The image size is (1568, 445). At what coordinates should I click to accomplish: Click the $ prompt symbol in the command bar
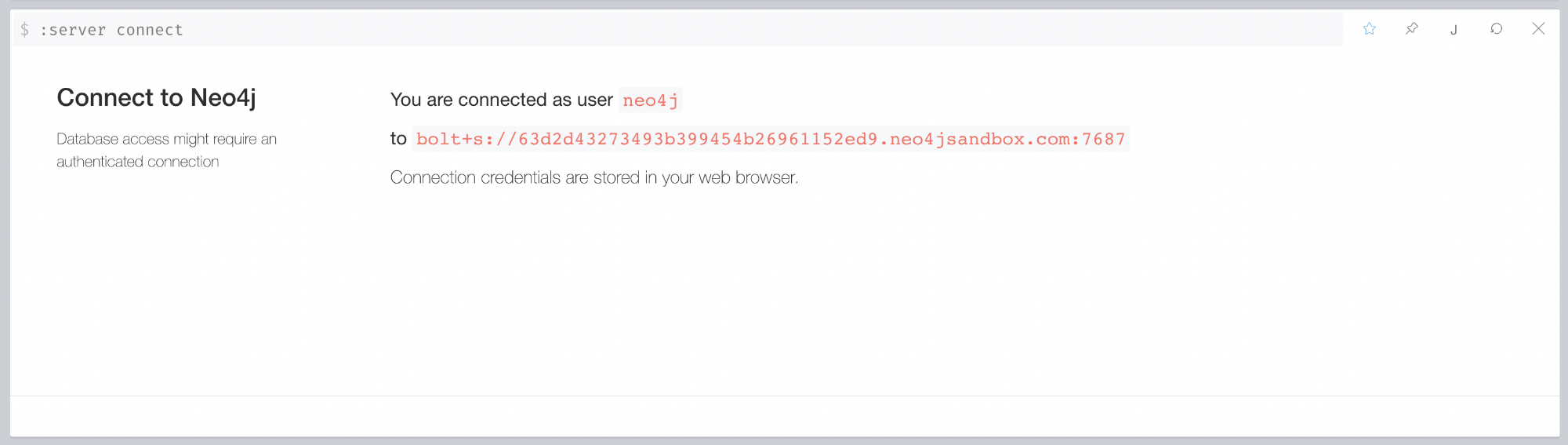pyautogui.click(x=24, y=30)
